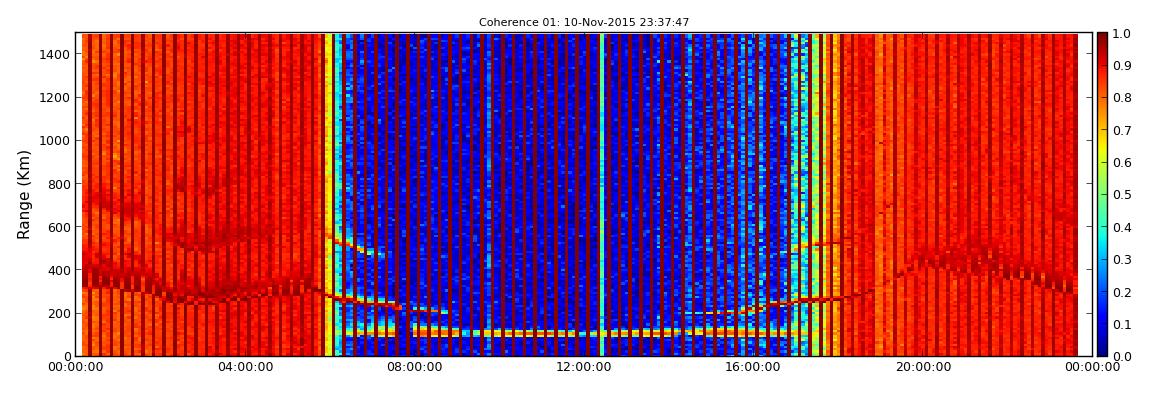Click the y-axis tick label '400'
Screen dimensions: 1150x407
tap(59, 270)
